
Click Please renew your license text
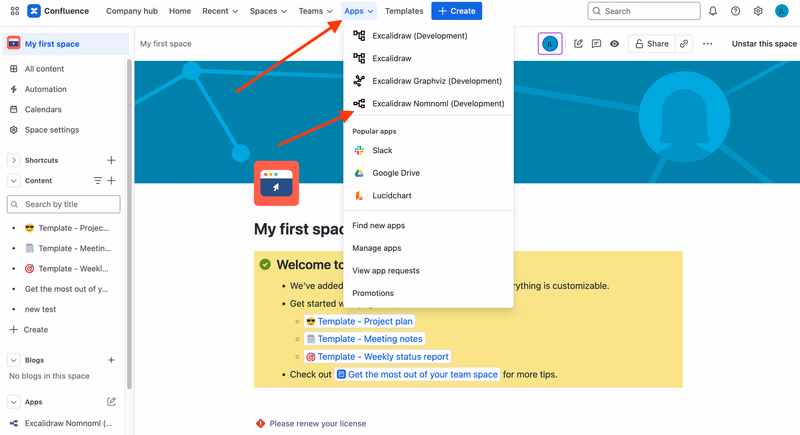[317, 423]
